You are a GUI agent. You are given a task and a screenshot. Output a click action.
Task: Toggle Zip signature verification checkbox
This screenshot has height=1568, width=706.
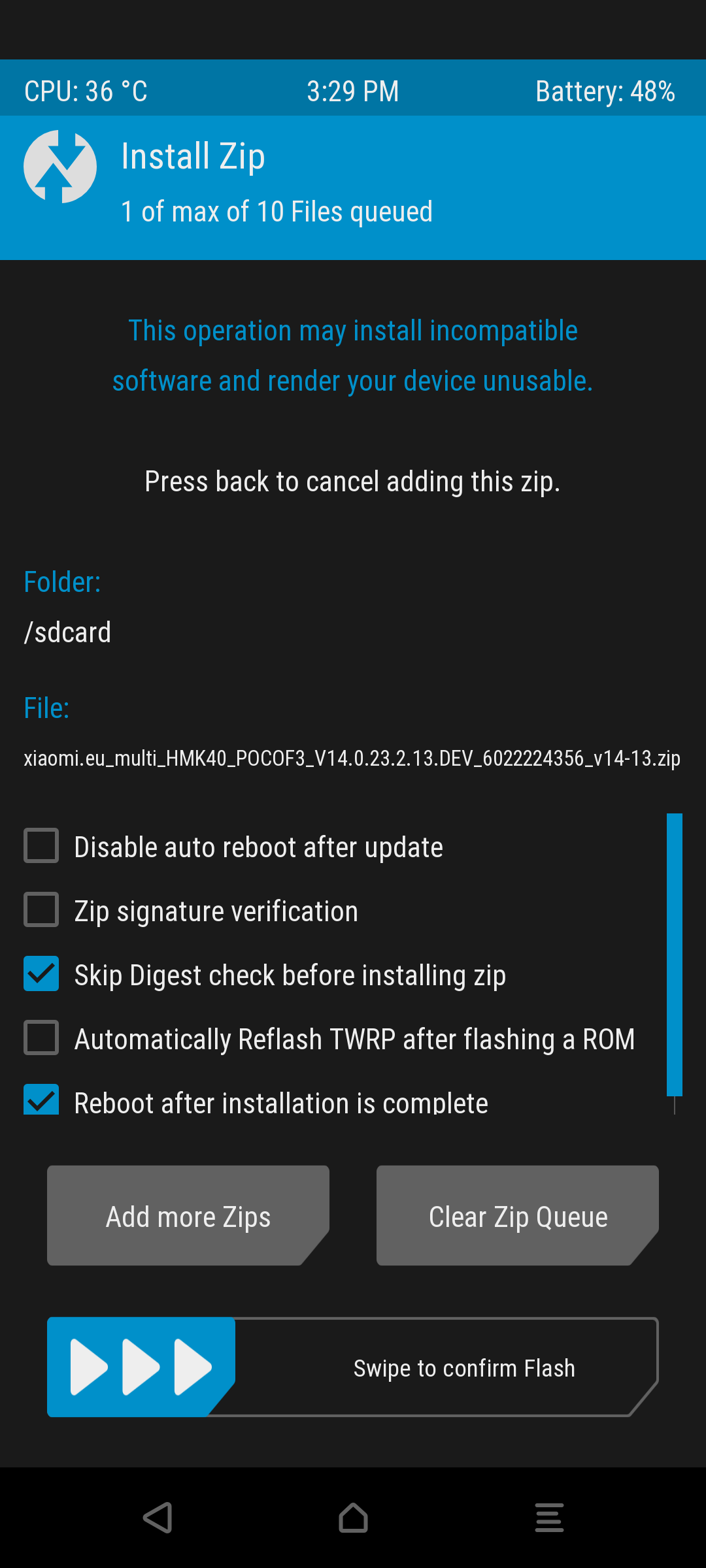(41, 910)
